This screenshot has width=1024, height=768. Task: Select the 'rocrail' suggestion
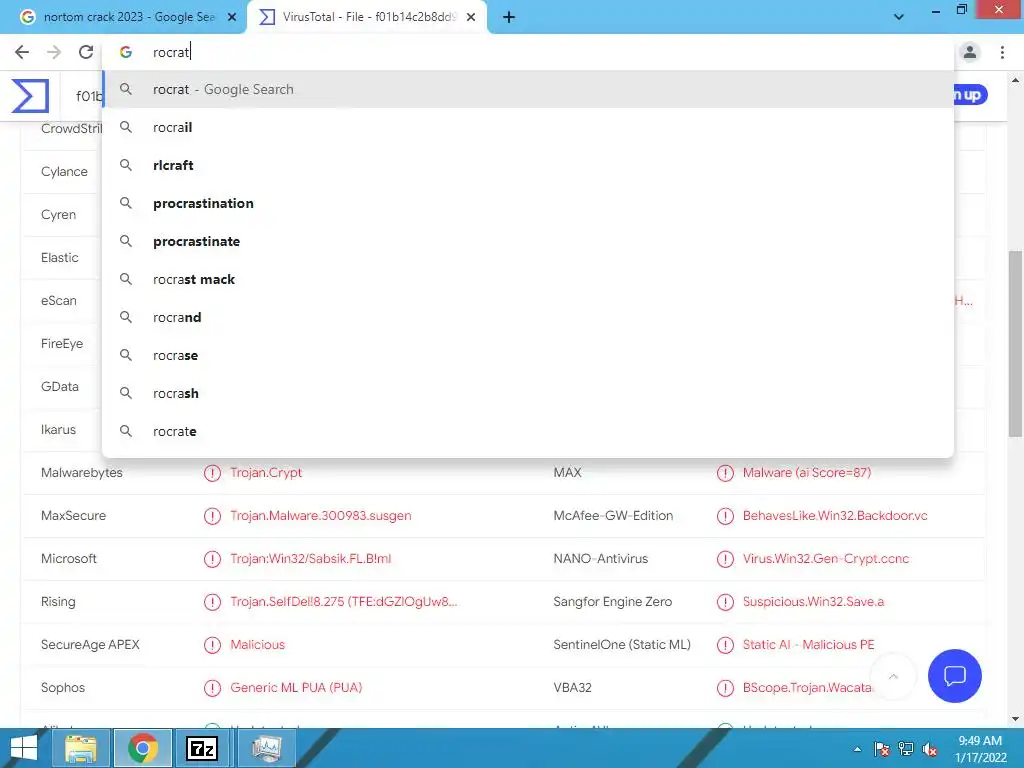[528, 127]
